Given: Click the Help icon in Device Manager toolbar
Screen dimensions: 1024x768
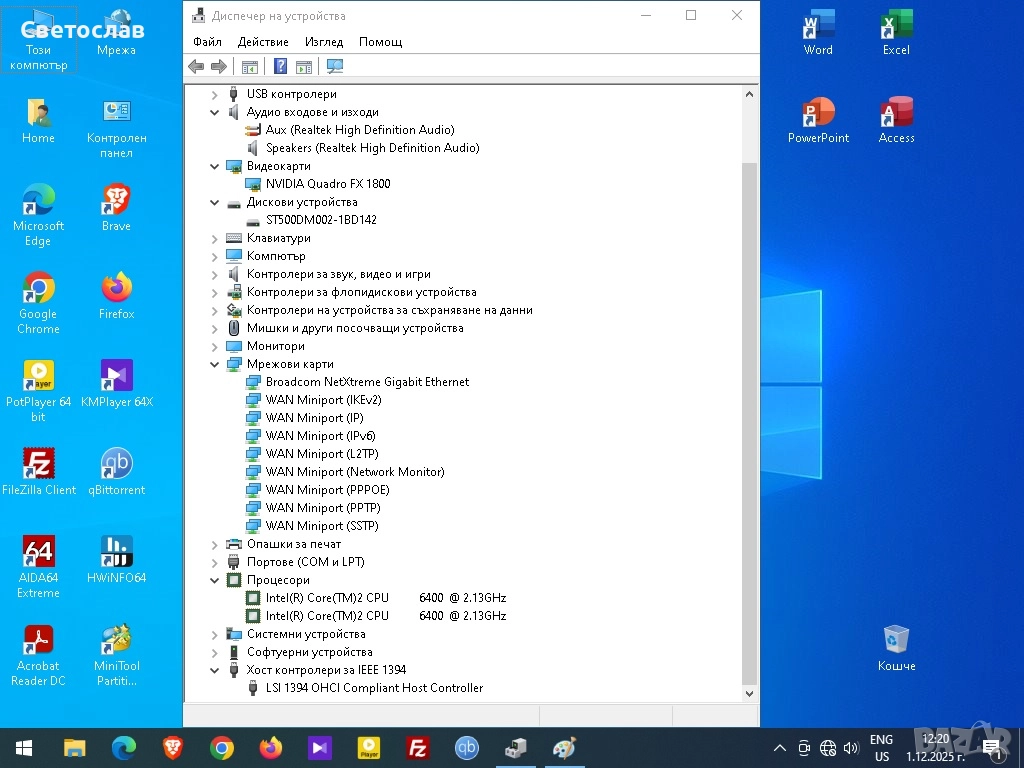Looking at the screenshot, I should pos(280,67).
